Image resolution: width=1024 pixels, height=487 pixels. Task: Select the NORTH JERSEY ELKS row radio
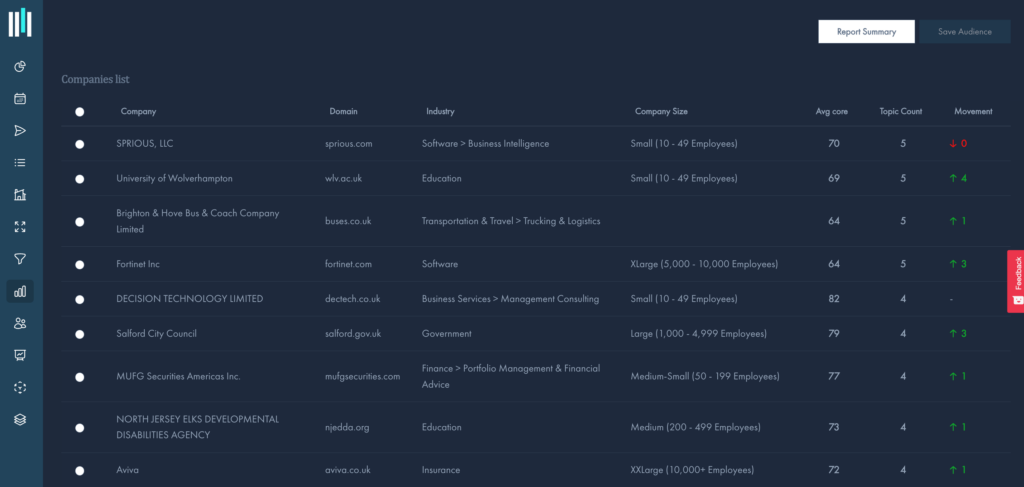[80, 428]
